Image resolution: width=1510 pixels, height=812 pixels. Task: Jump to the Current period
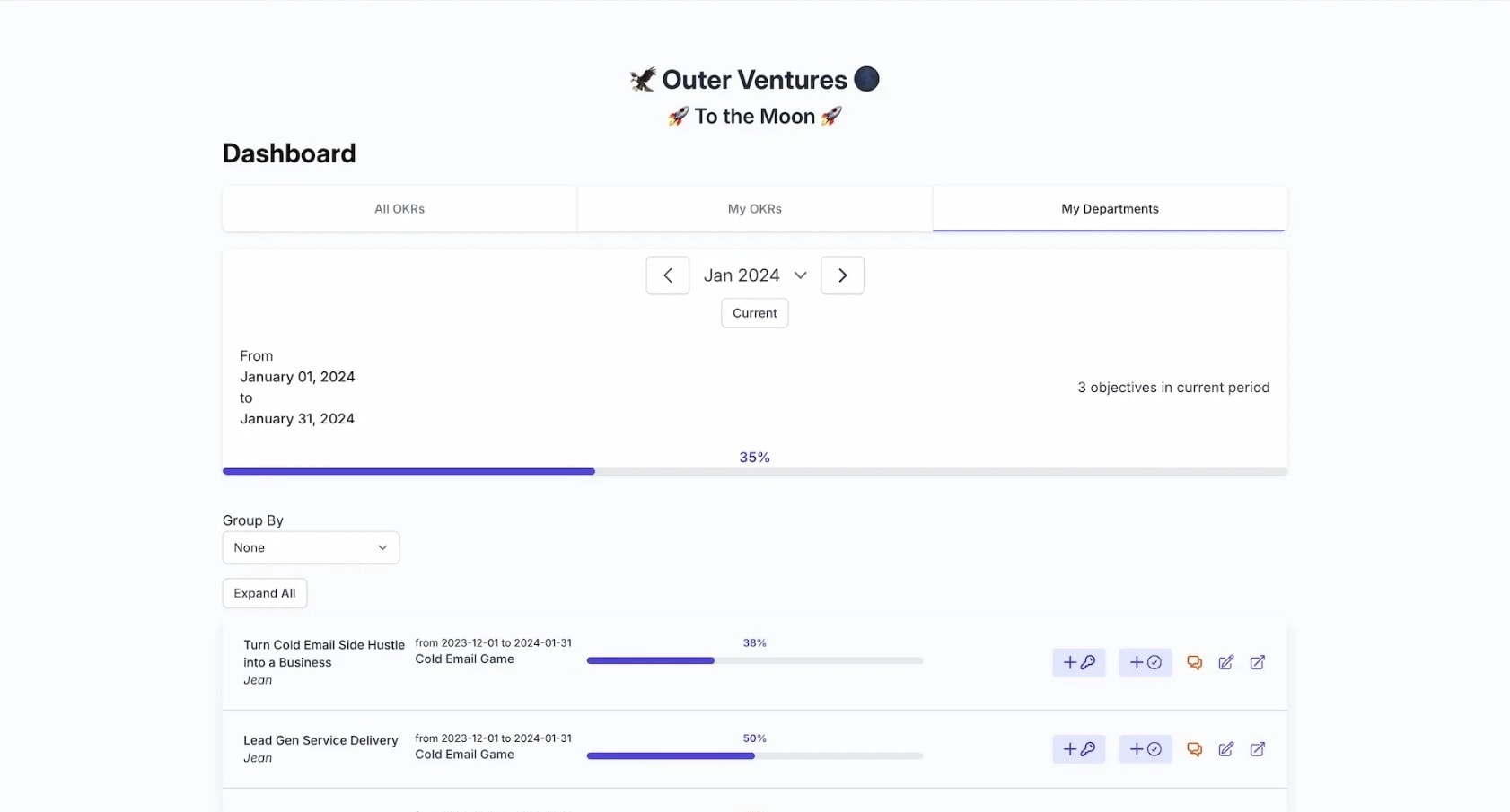tap(754, 313)
